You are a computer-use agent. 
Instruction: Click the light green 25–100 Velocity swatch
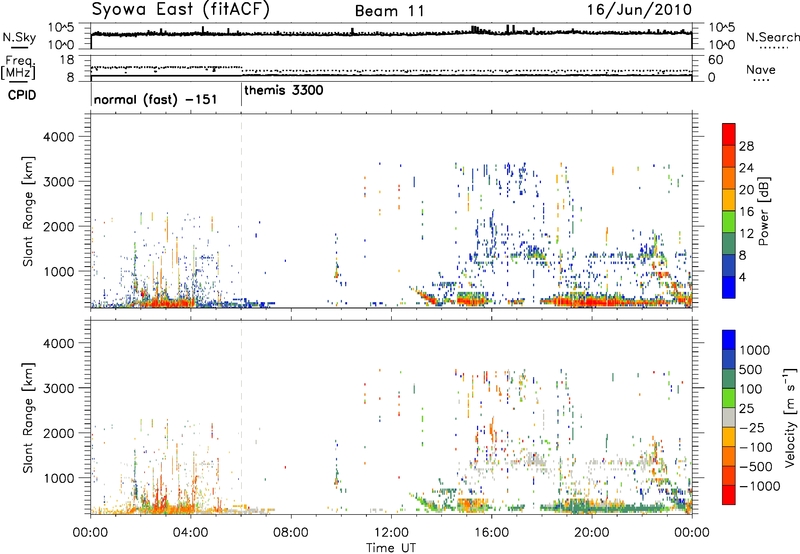tap(729, 398)
